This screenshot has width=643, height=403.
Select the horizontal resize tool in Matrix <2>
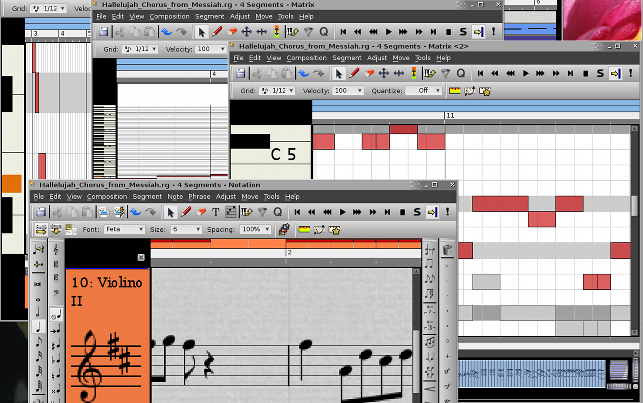point(399,73)
